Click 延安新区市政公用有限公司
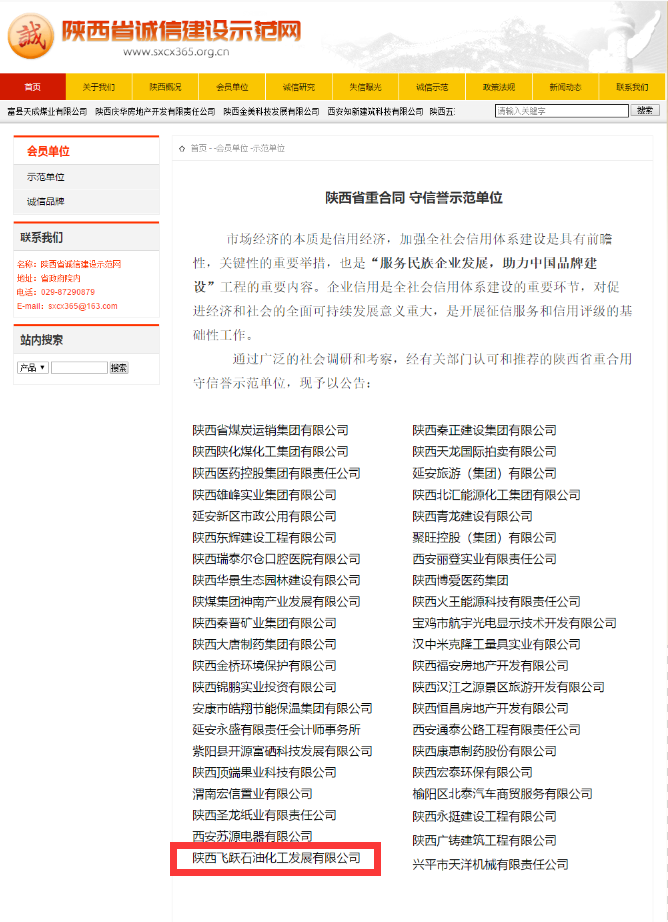 click(265, 516)
